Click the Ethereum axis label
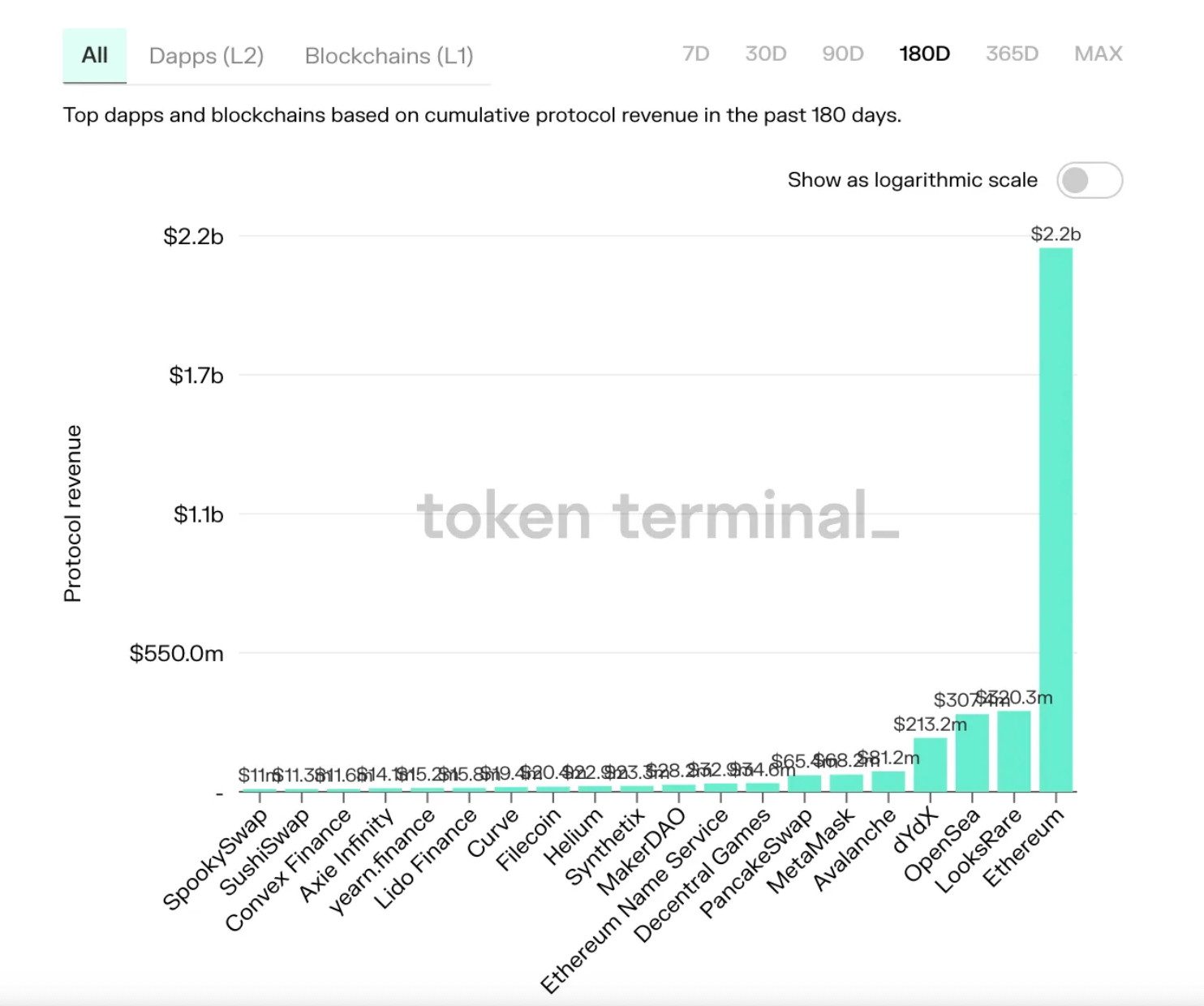Viewport: 1204px width, 1006px height. (1022, 848)
